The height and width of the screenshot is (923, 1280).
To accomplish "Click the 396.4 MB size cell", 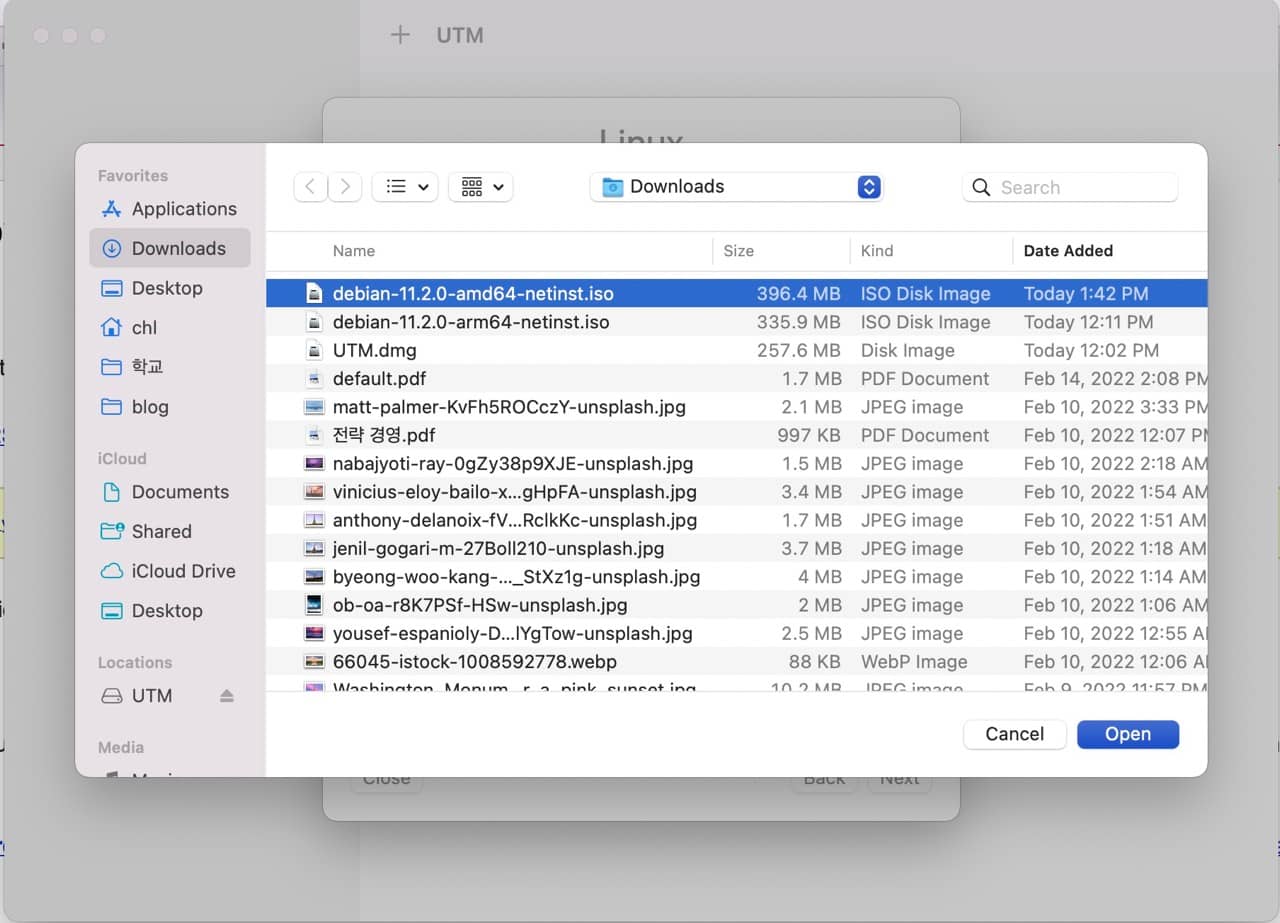I will pos(798,294).
